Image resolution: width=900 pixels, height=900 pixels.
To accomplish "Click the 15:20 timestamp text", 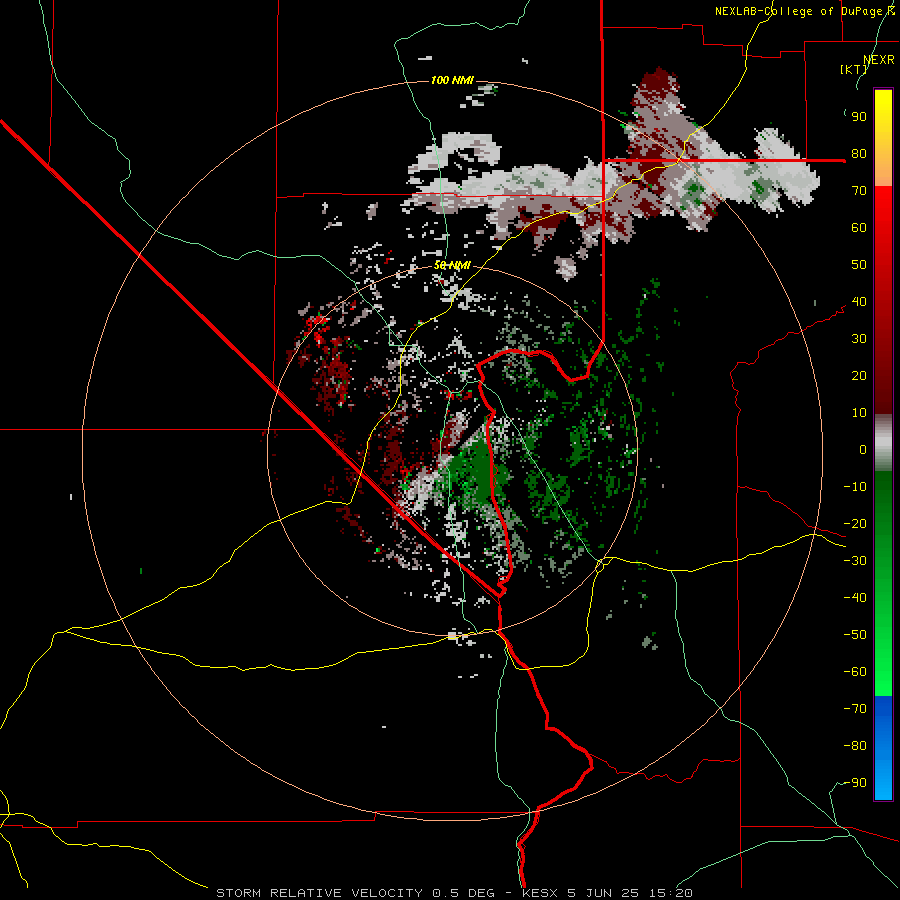I will 671,893.
